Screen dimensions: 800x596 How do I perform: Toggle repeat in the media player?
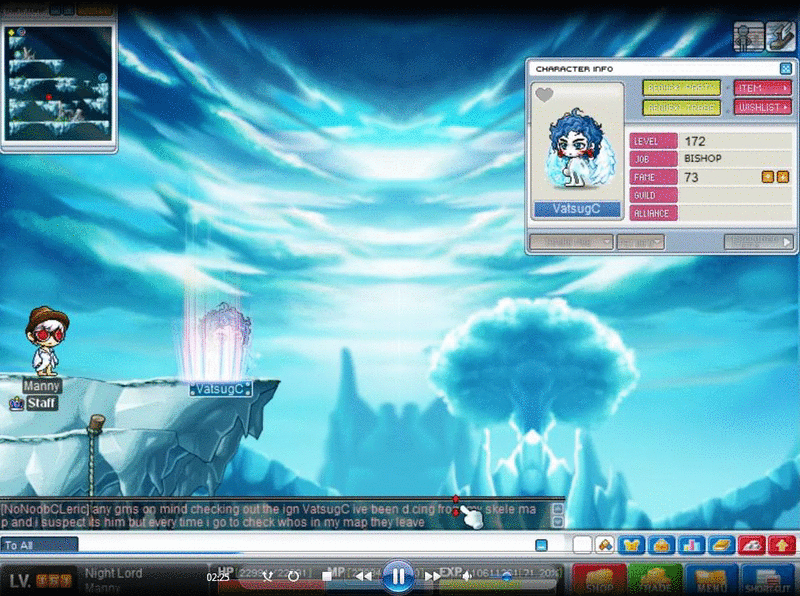[293, 577]
